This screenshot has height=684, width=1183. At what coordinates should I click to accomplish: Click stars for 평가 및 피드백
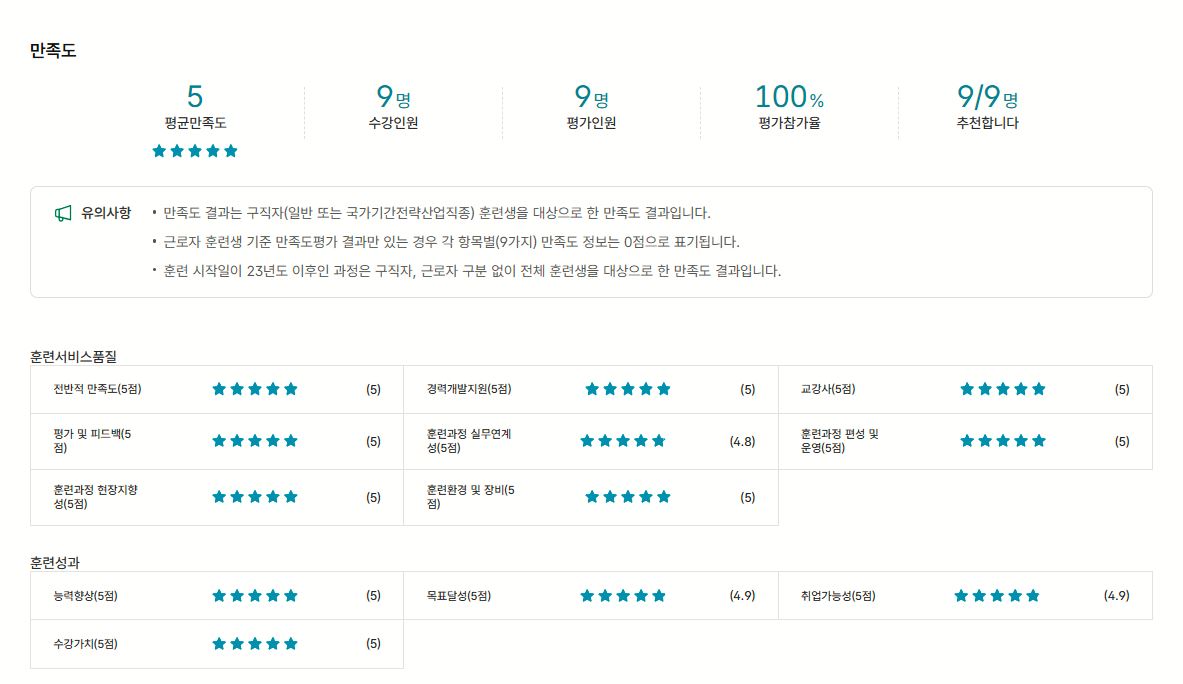pyautogui.click(x=255, y=441)
